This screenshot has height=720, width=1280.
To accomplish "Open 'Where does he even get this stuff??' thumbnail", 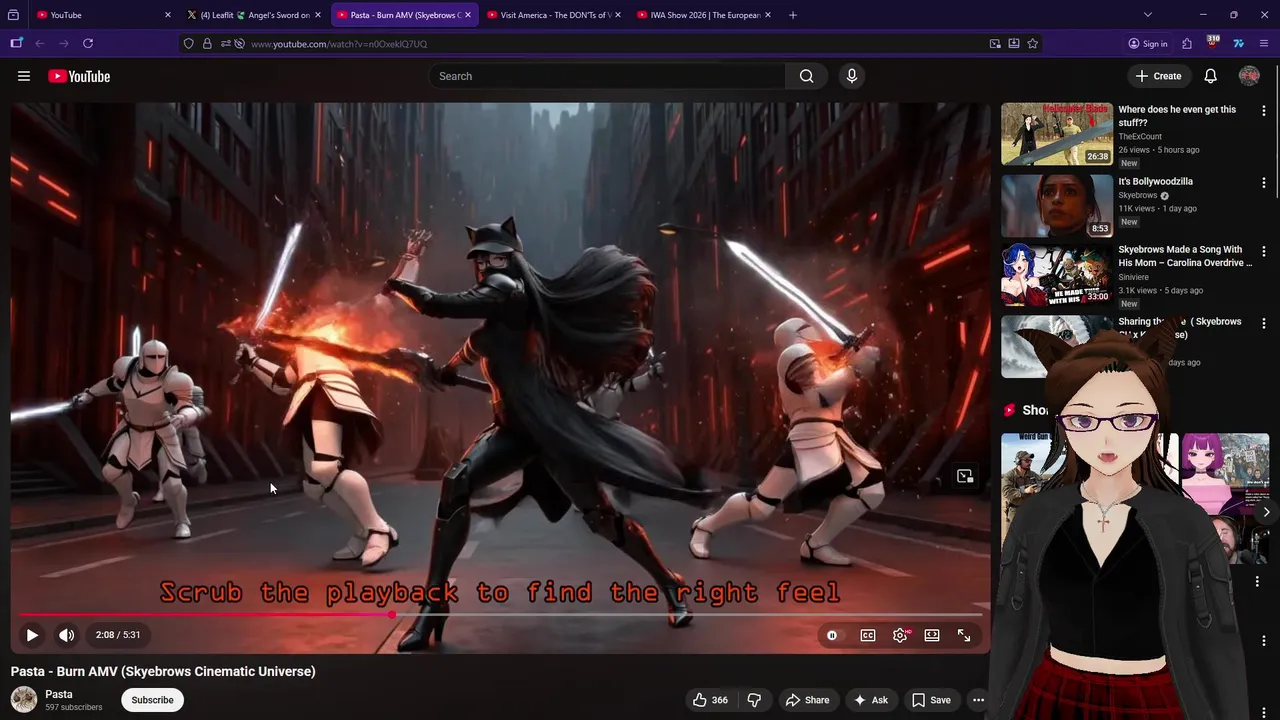I will (x=1057, y=134).
